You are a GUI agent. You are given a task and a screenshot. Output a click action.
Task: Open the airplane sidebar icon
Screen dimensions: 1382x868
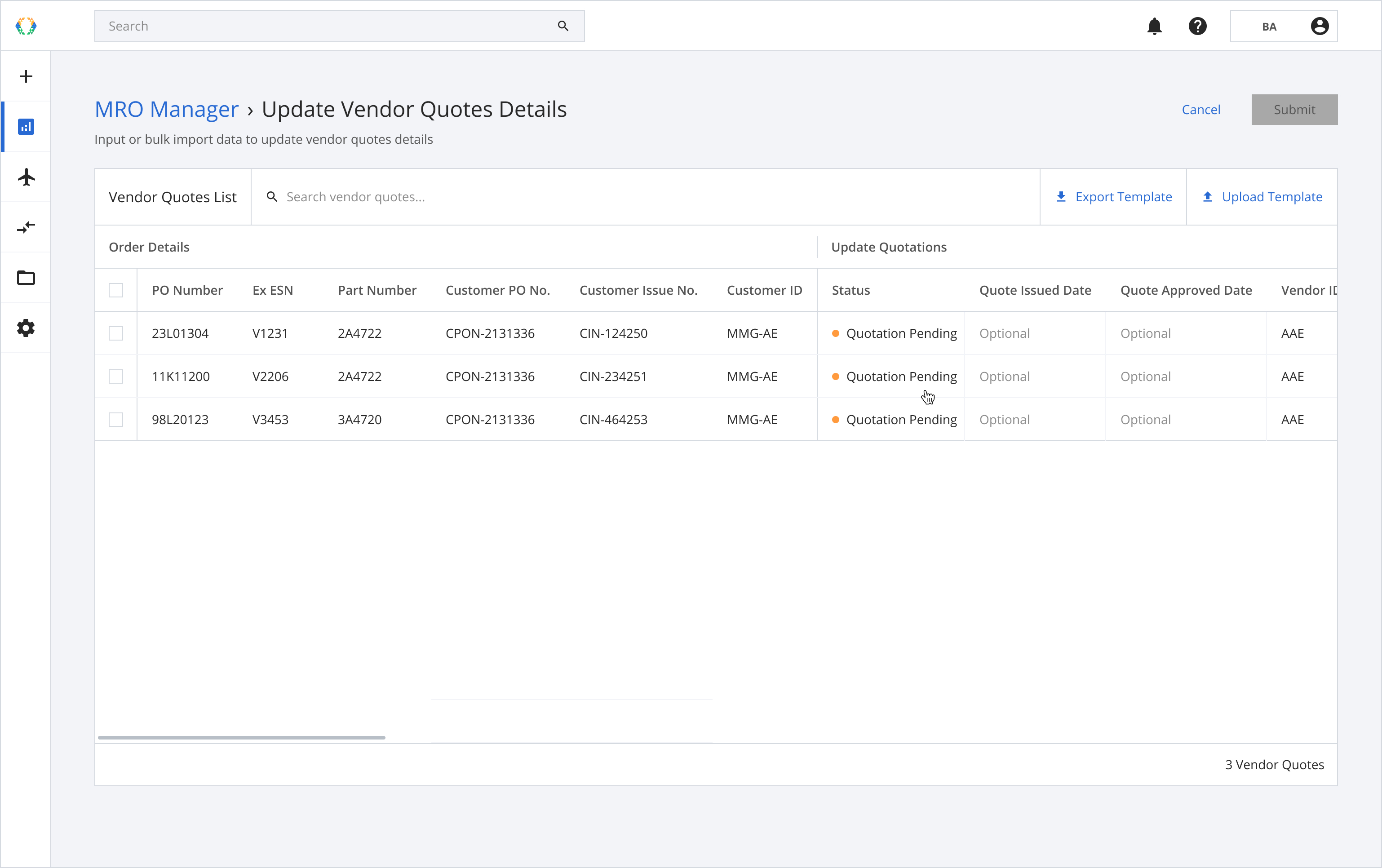[26, 177]
